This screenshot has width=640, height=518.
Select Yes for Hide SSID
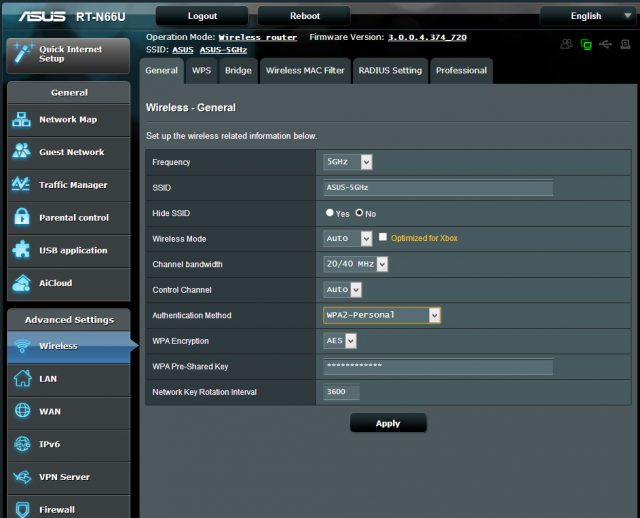click(330, 213)
